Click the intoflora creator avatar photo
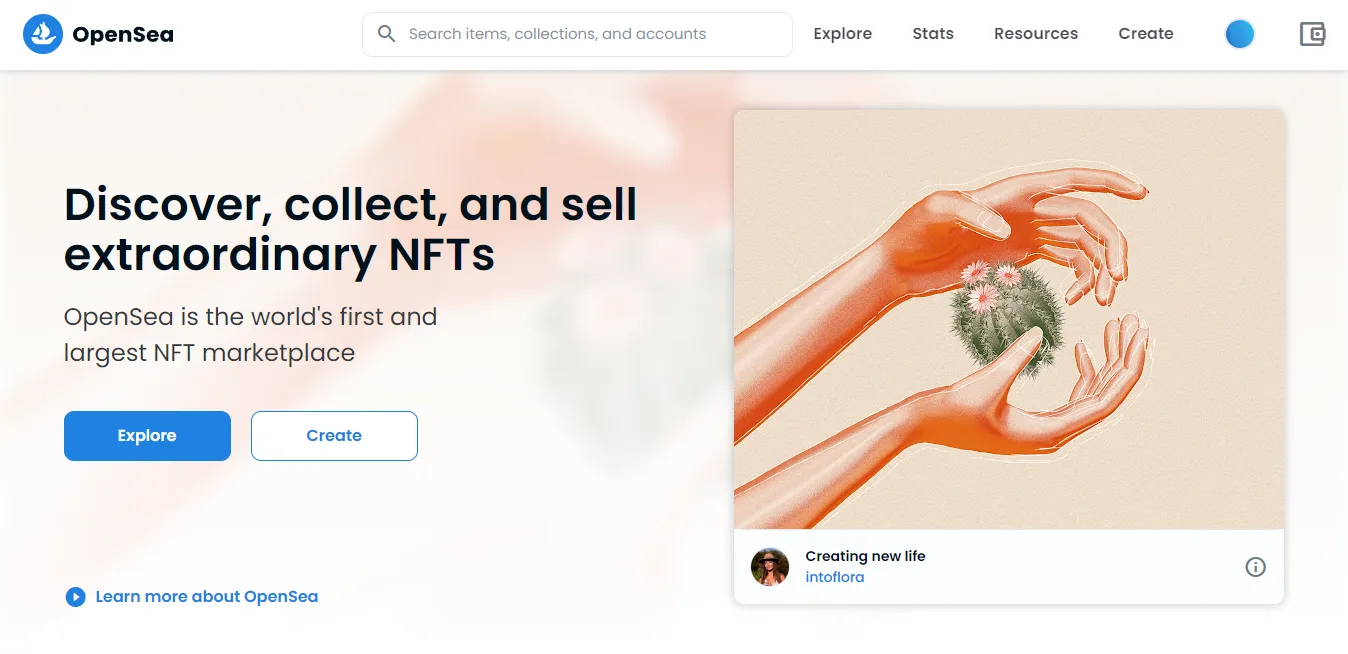The image size is (1348, 654). 770,567
